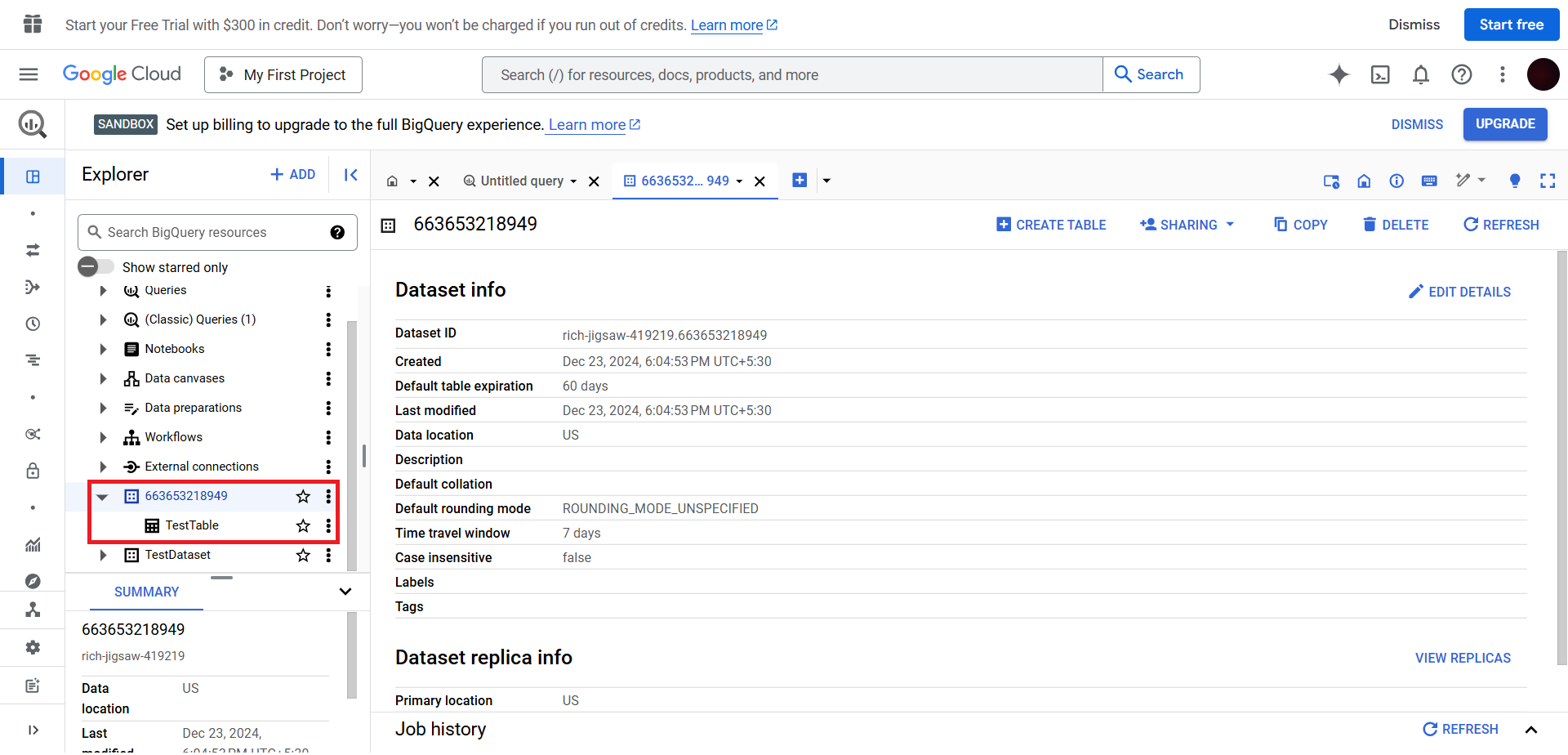Expand the TestDataset node
Image resolution: width=1568 pixels, height=755 pixels.
[x=103, y=555]
